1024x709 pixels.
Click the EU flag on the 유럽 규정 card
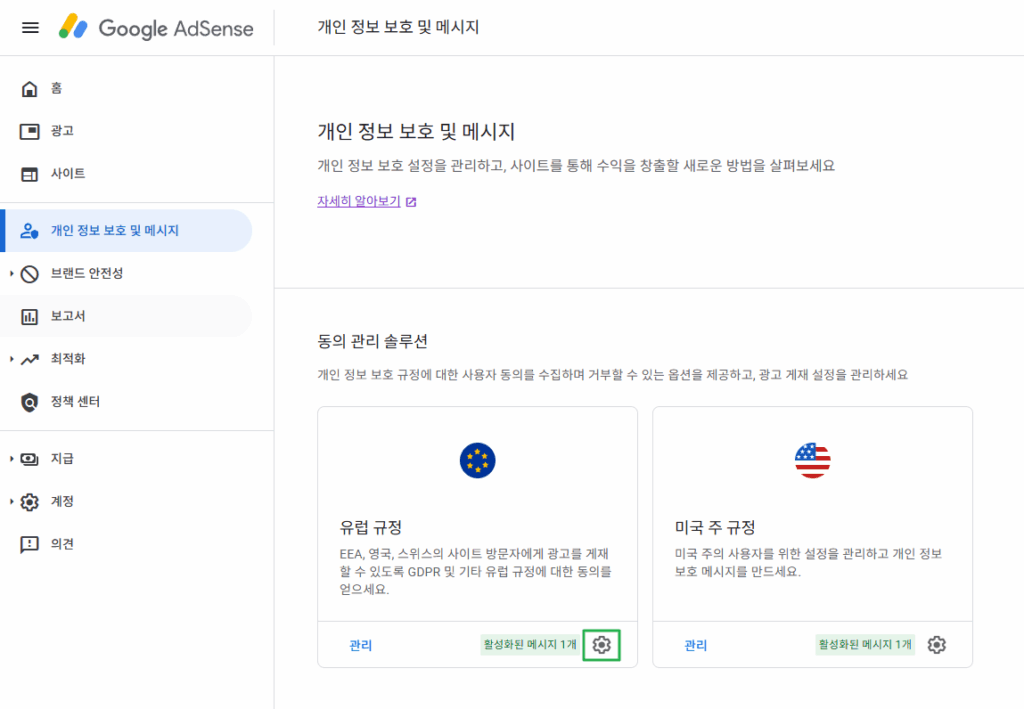477,461
